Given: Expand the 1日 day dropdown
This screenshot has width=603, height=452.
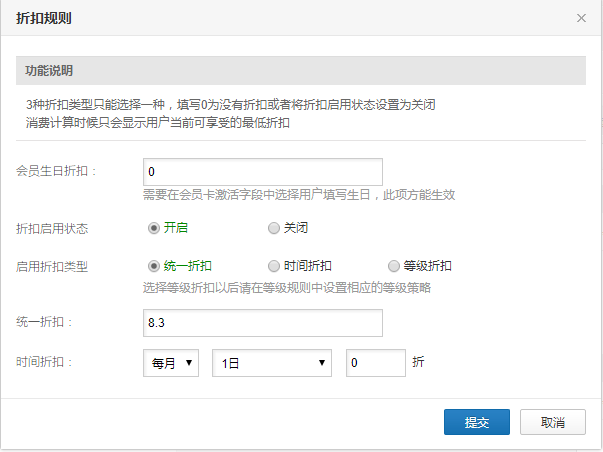Looking at the screenshot, I should 271,363.
